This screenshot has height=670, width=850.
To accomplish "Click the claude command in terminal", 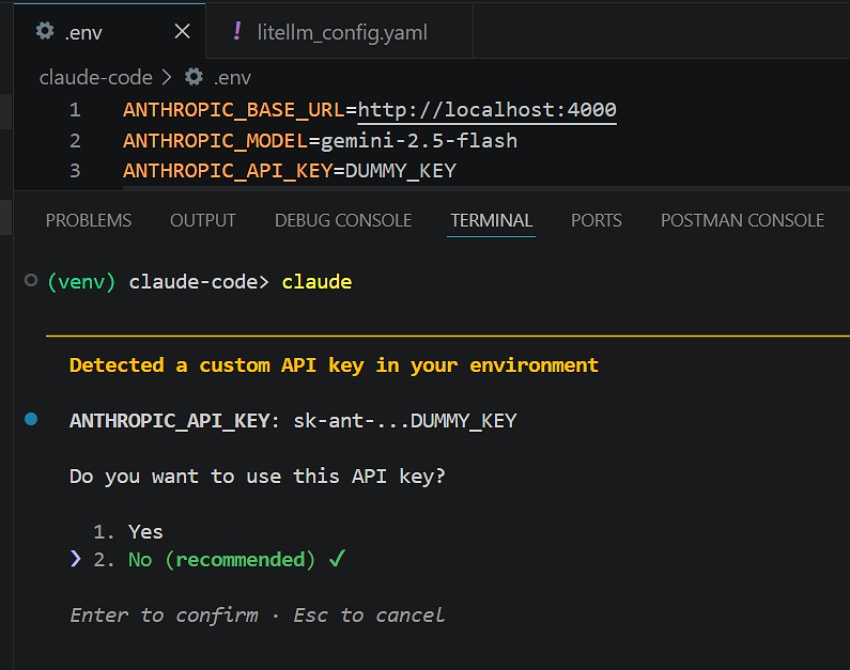I will pyautogui.click(x=317, y=282).
